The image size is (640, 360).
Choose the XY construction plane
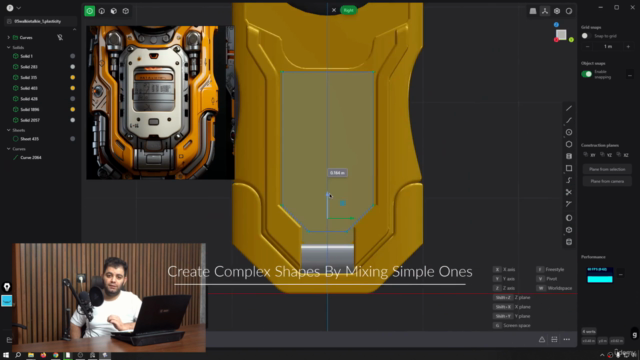point(590,155)
